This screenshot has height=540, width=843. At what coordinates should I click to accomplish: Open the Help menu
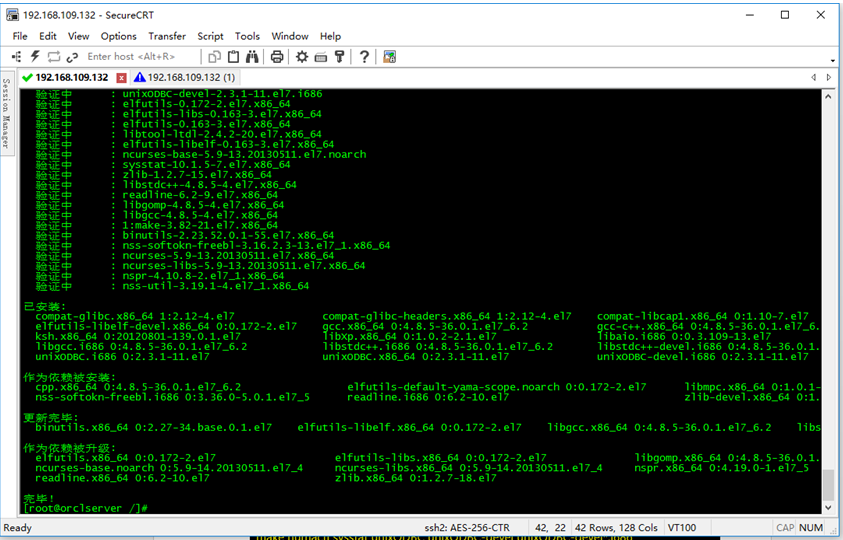330,36
